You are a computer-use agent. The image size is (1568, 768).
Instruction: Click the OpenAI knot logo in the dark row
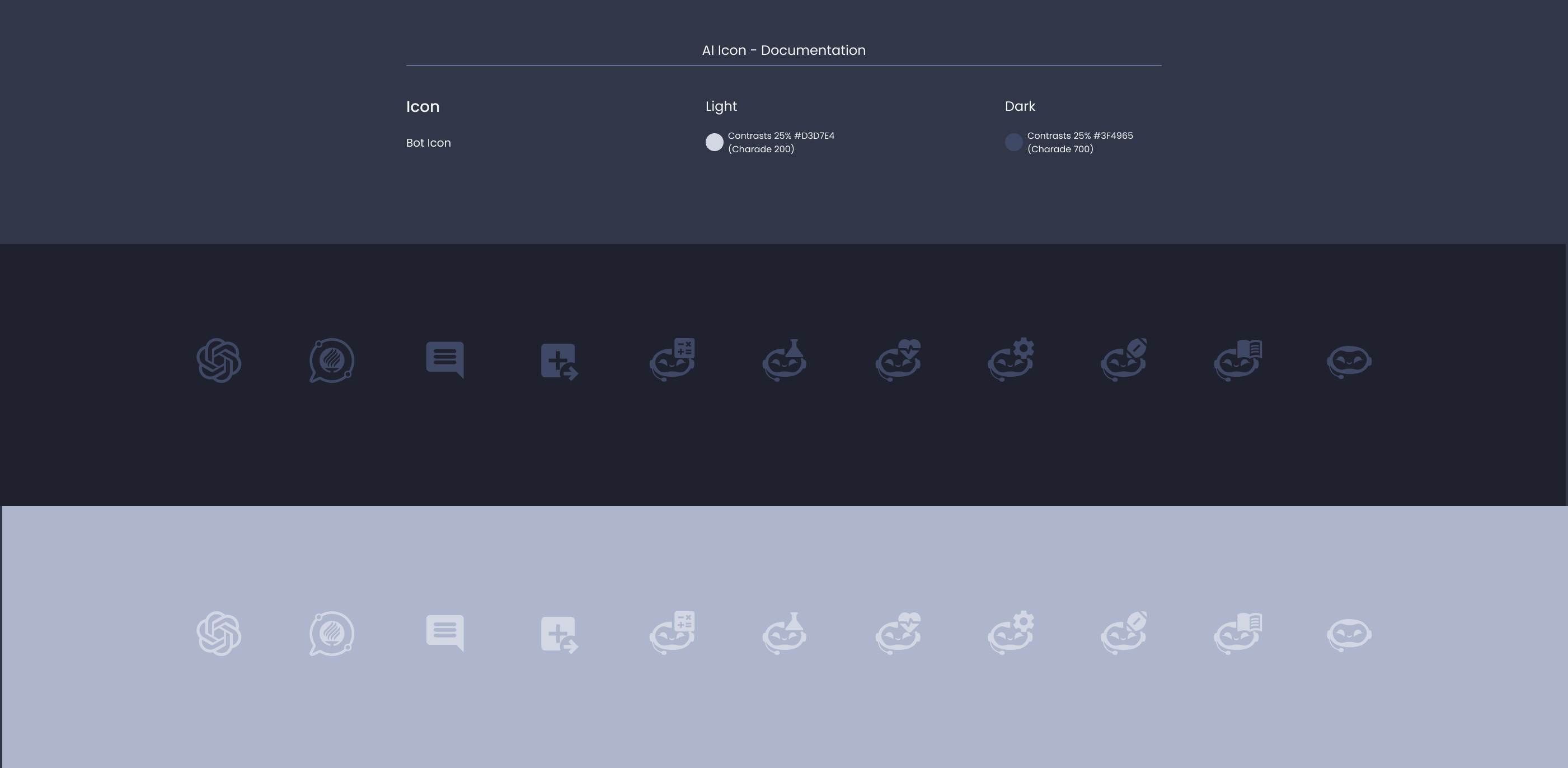[219, 360]
